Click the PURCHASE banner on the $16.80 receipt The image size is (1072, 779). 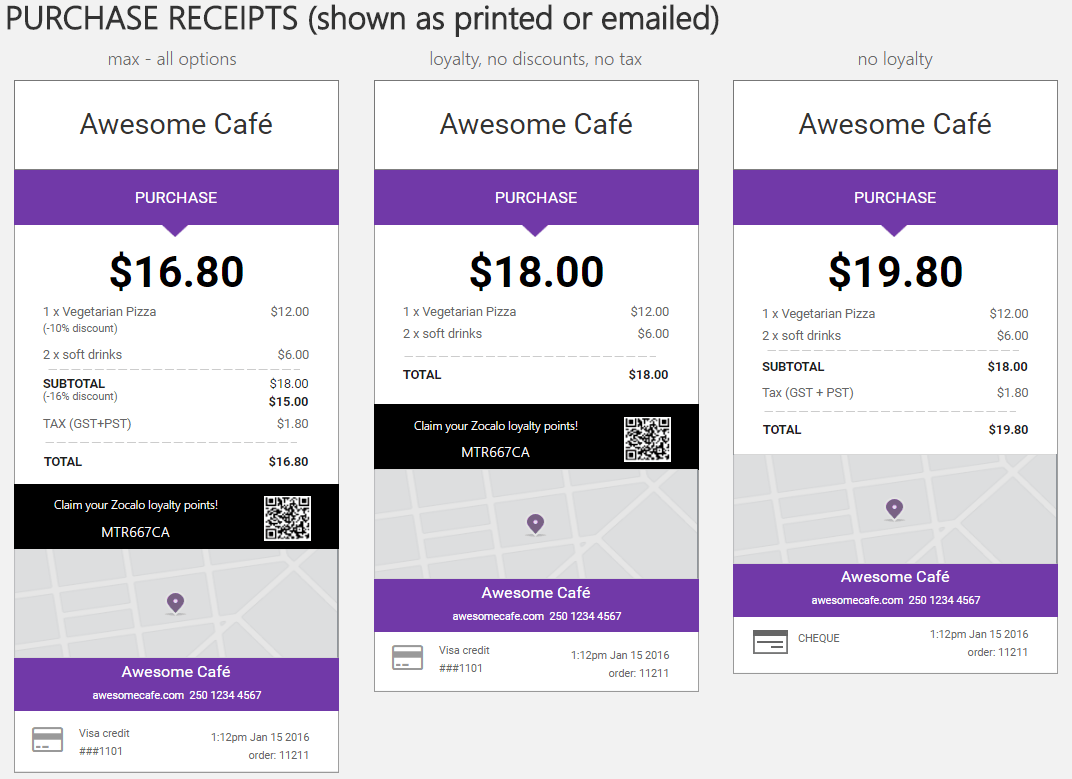point(176,198)
